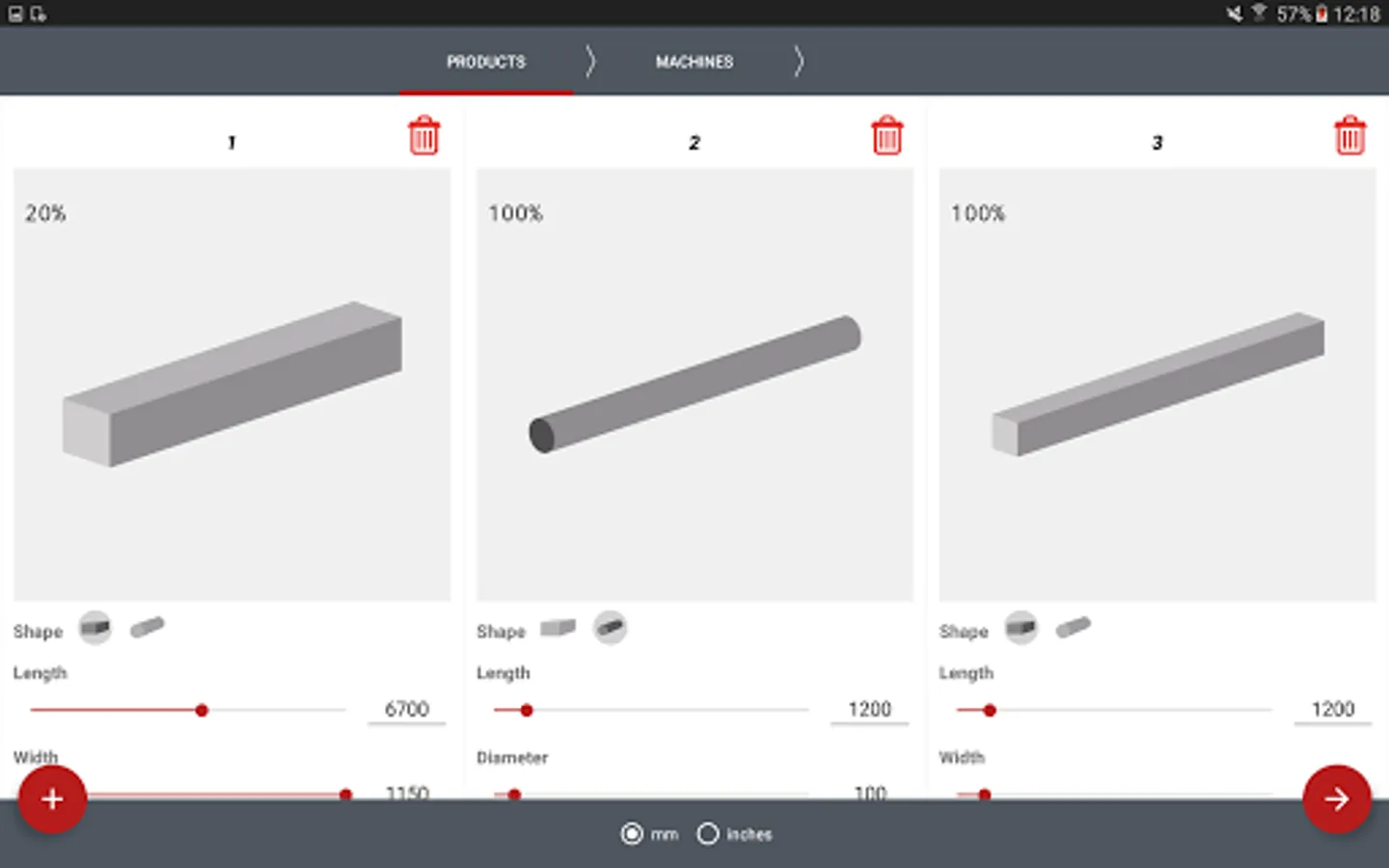
Task: Click the 20% label on product 1
Action: 45,213
